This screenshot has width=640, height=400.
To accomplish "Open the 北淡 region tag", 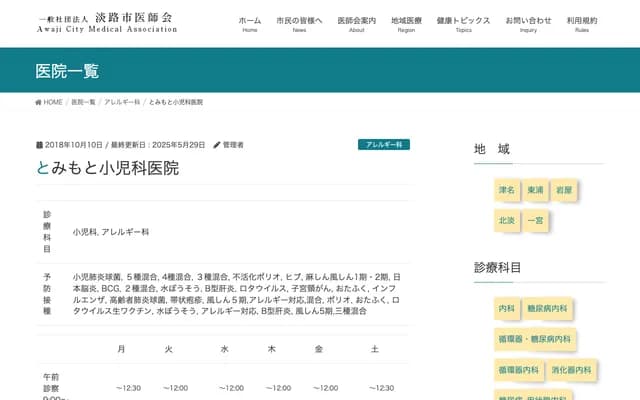I will pos(507,219).
